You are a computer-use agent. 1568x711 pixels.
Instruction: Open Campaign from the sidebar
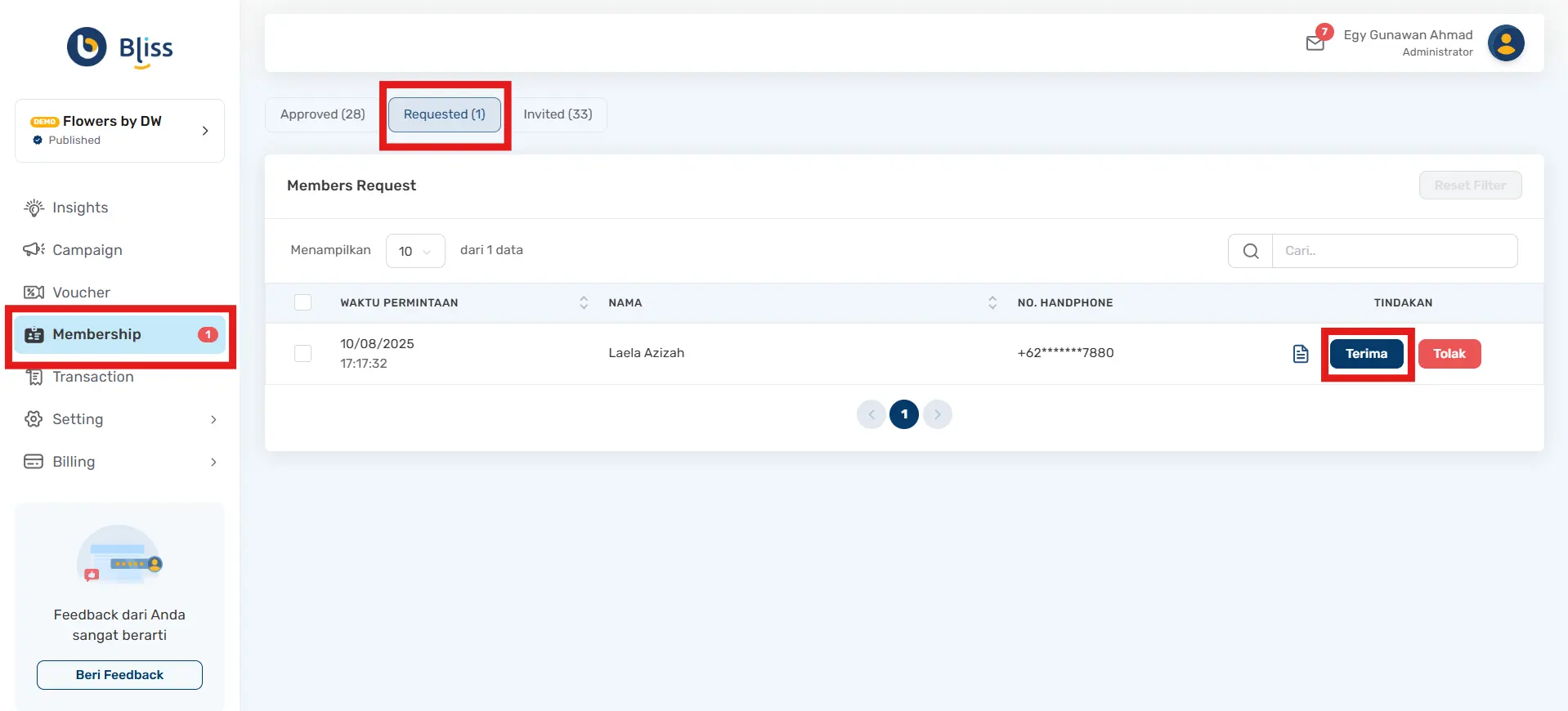[87, 250]
